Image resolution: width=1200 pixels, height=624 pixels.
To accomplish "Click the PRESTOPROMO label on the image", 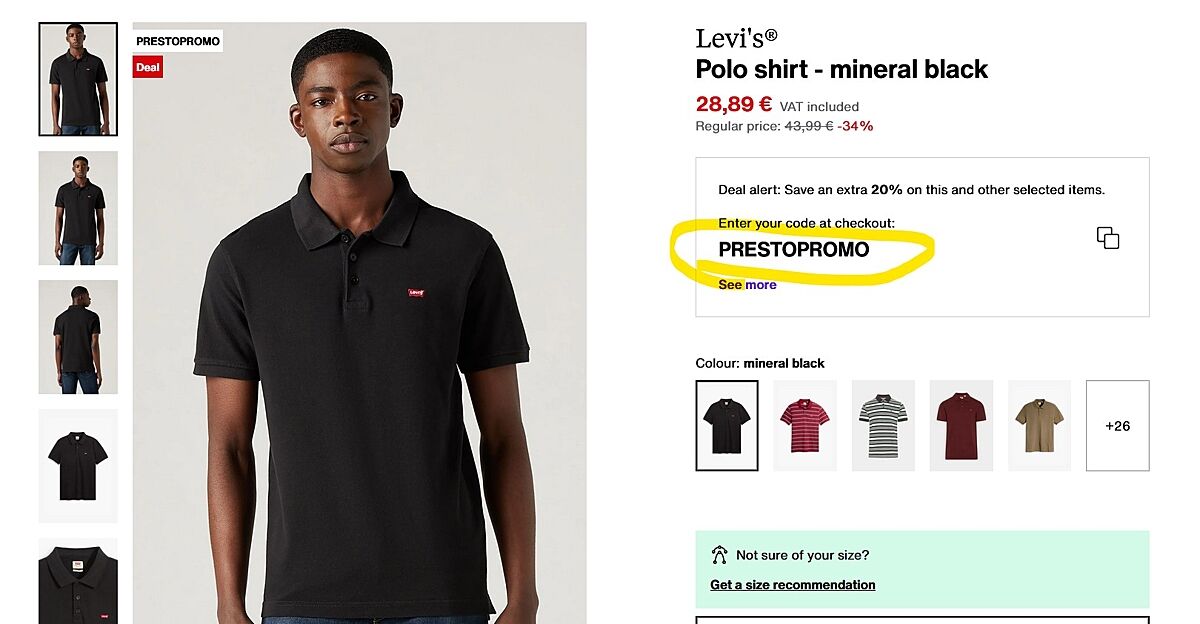I will point(178,42).
